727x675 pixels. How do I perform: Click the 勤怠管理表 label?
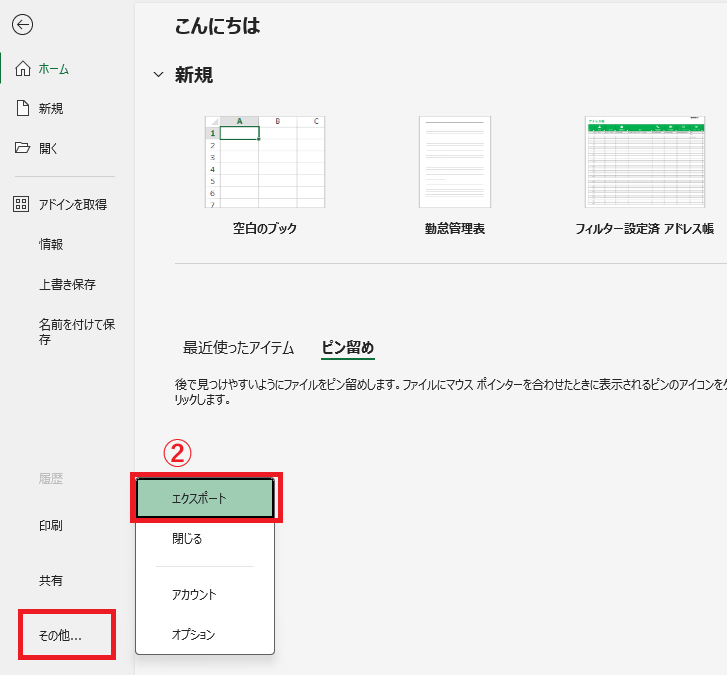(455, 229)
